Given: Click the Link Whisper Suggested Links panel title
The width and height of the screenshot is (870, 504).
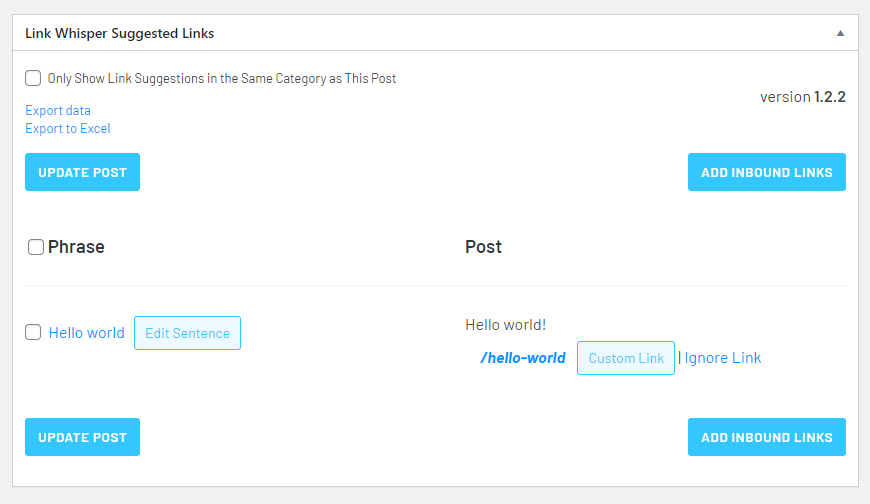Looking at the screenshot, I should [119, 33].
